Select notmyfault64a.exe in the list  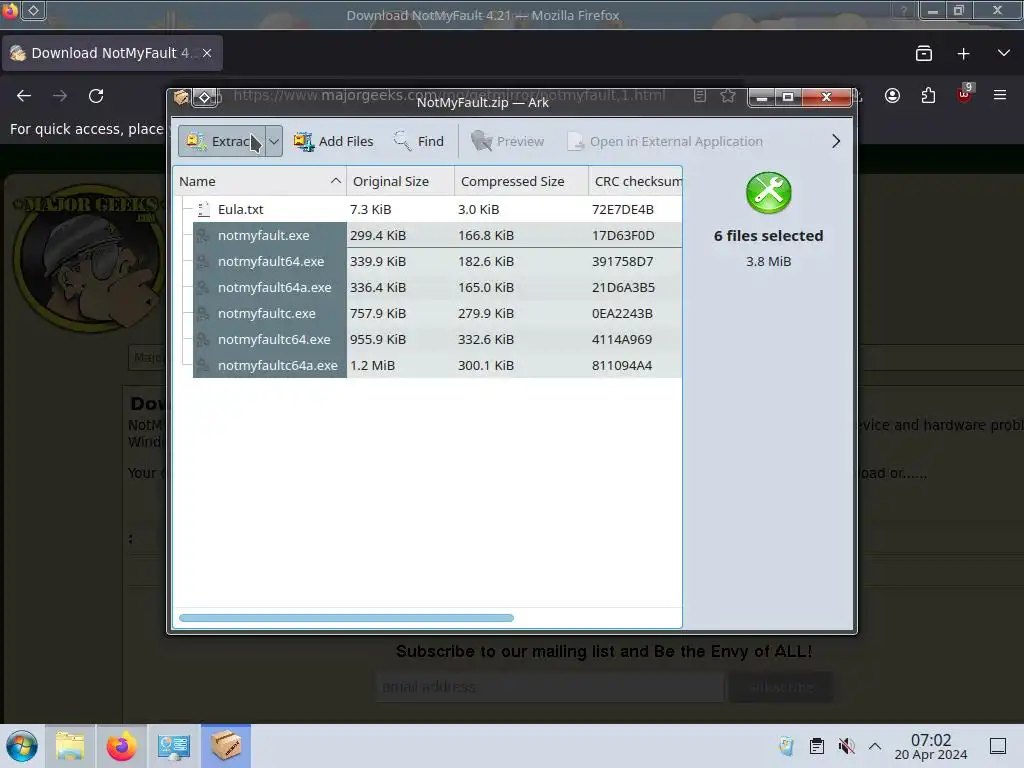(x=428, y=287)
